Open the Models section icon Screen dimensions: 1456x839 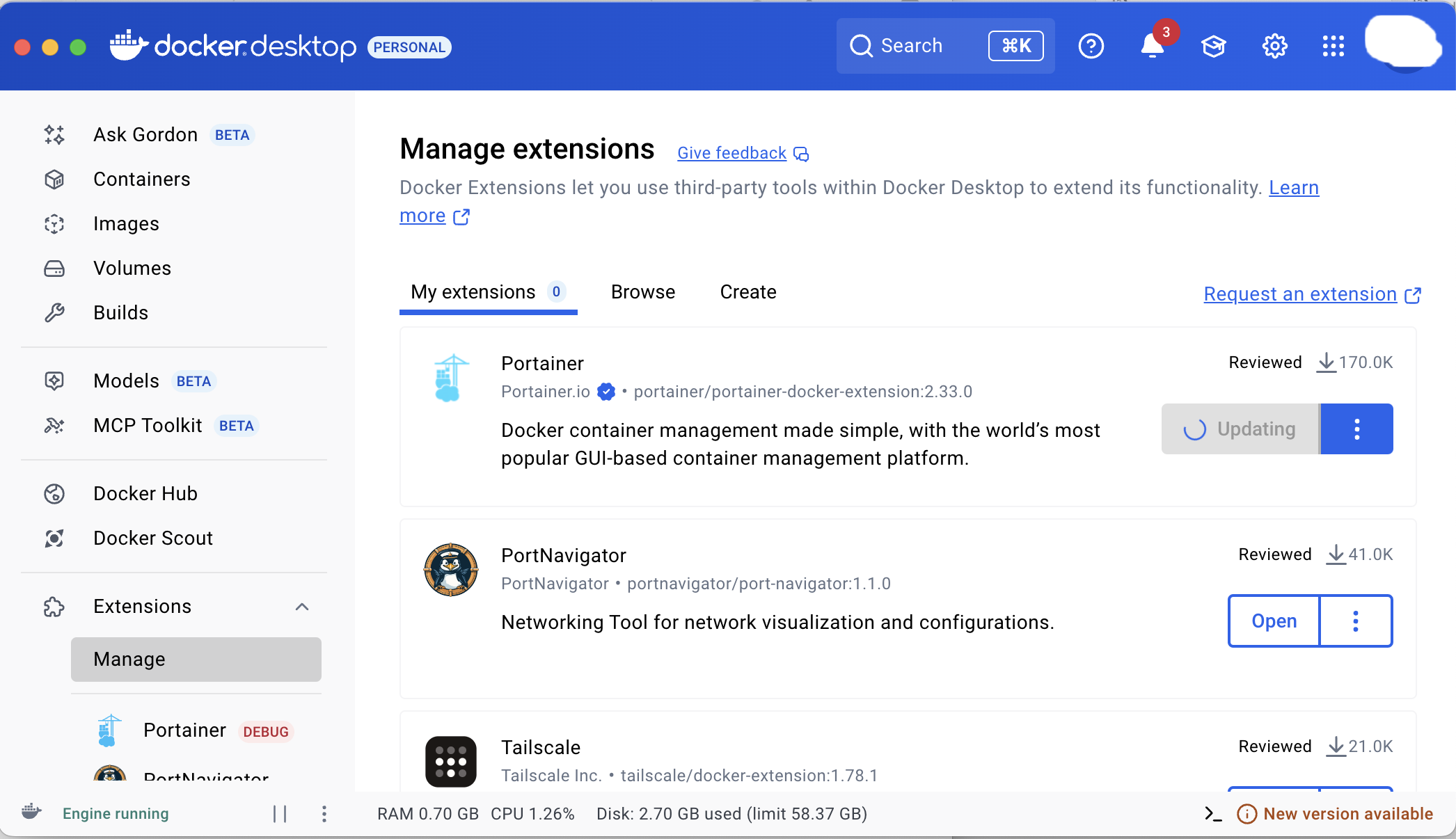pos(54,381)
